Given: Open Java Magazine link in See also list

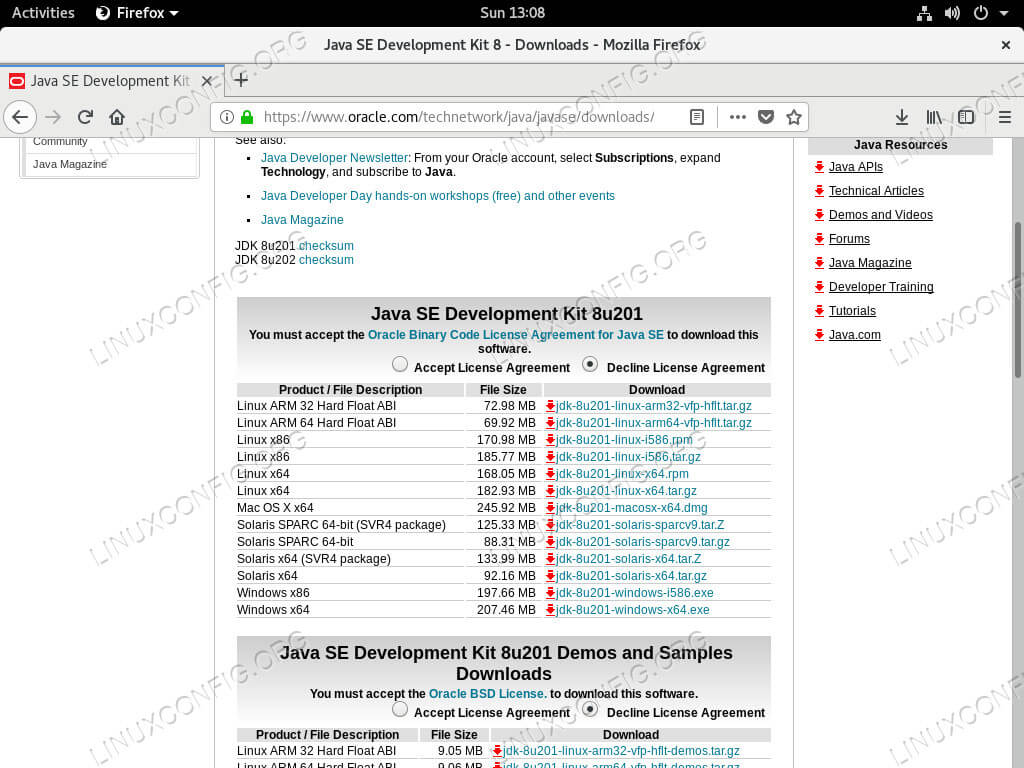Looking at the screenshot, I should coord(302,220).
